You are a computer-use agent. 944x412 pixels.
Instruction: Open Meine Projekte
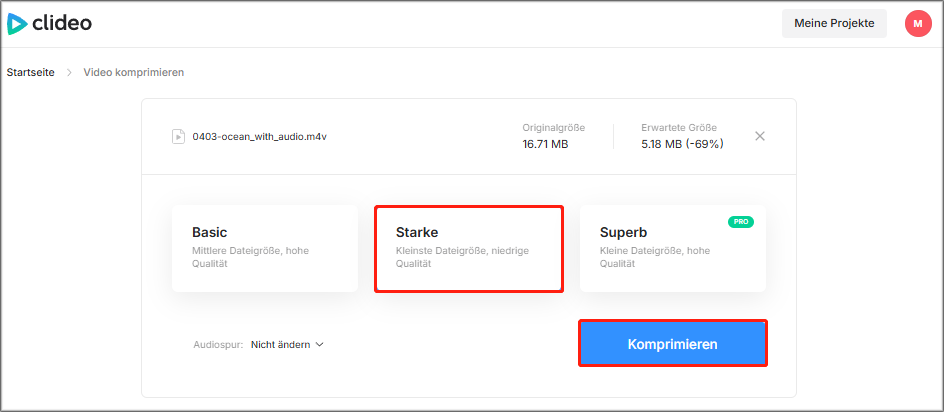click(x=833, y=23)
